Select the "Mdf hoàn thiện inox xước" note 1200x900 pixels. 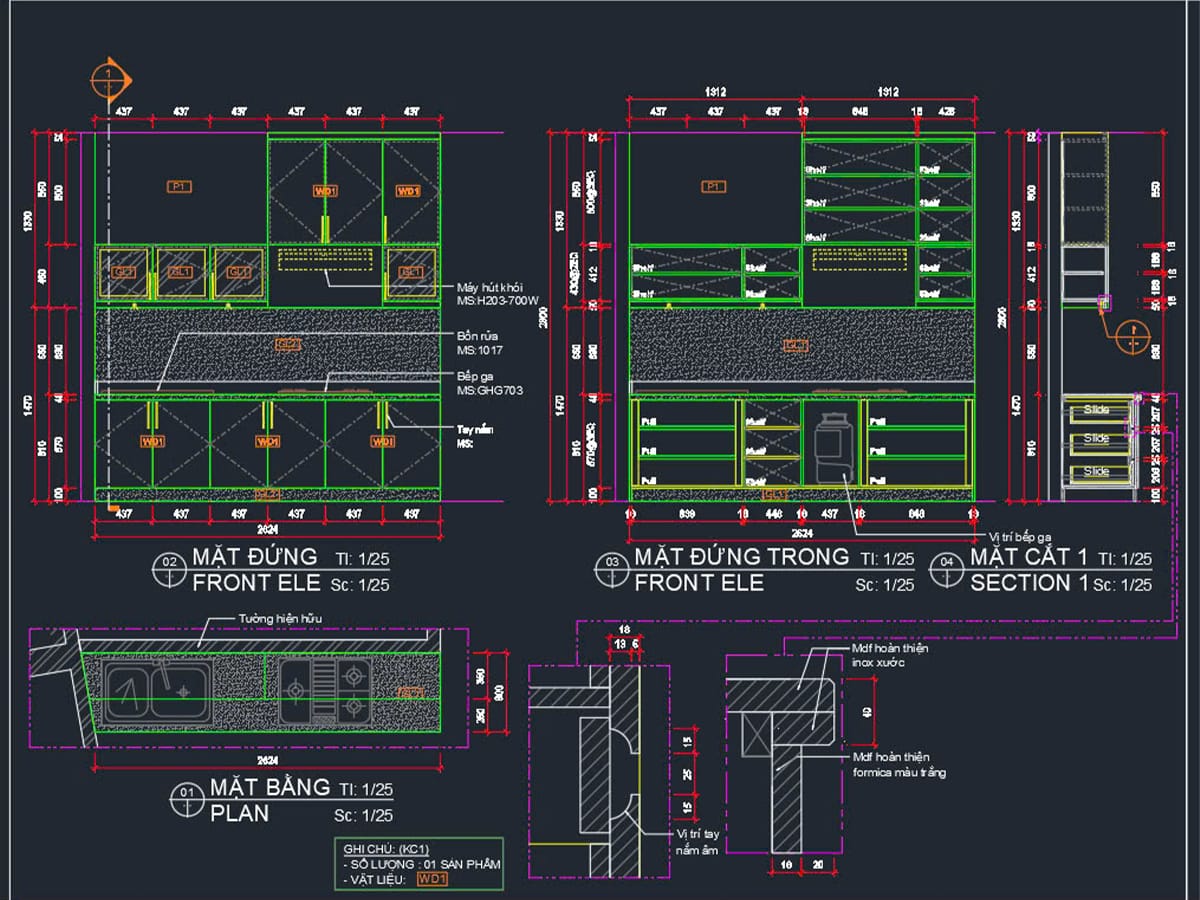point(890,656)
